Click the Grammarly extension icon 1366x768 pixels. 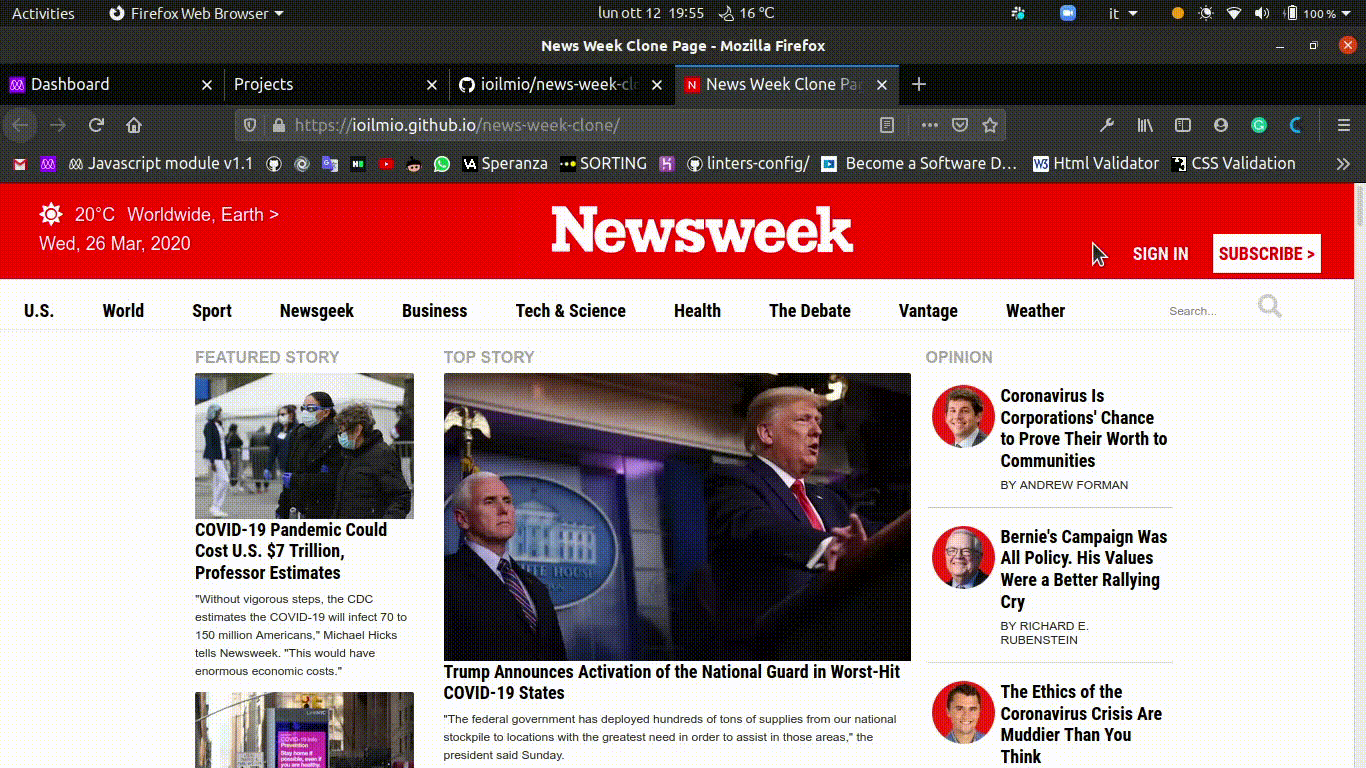(x=1259, y=125)
